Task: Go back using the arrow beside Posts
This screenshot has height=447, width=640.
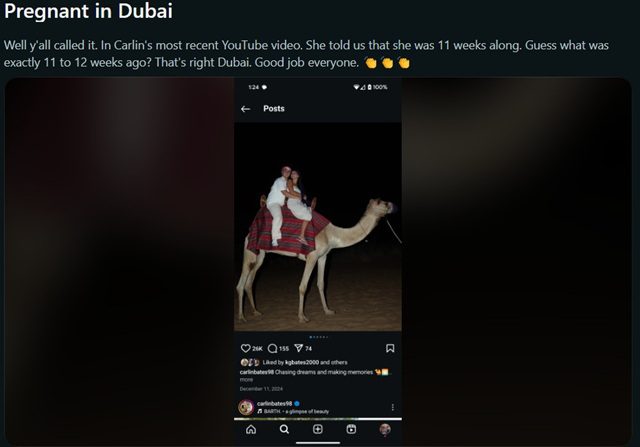Action: click(245, 109)
